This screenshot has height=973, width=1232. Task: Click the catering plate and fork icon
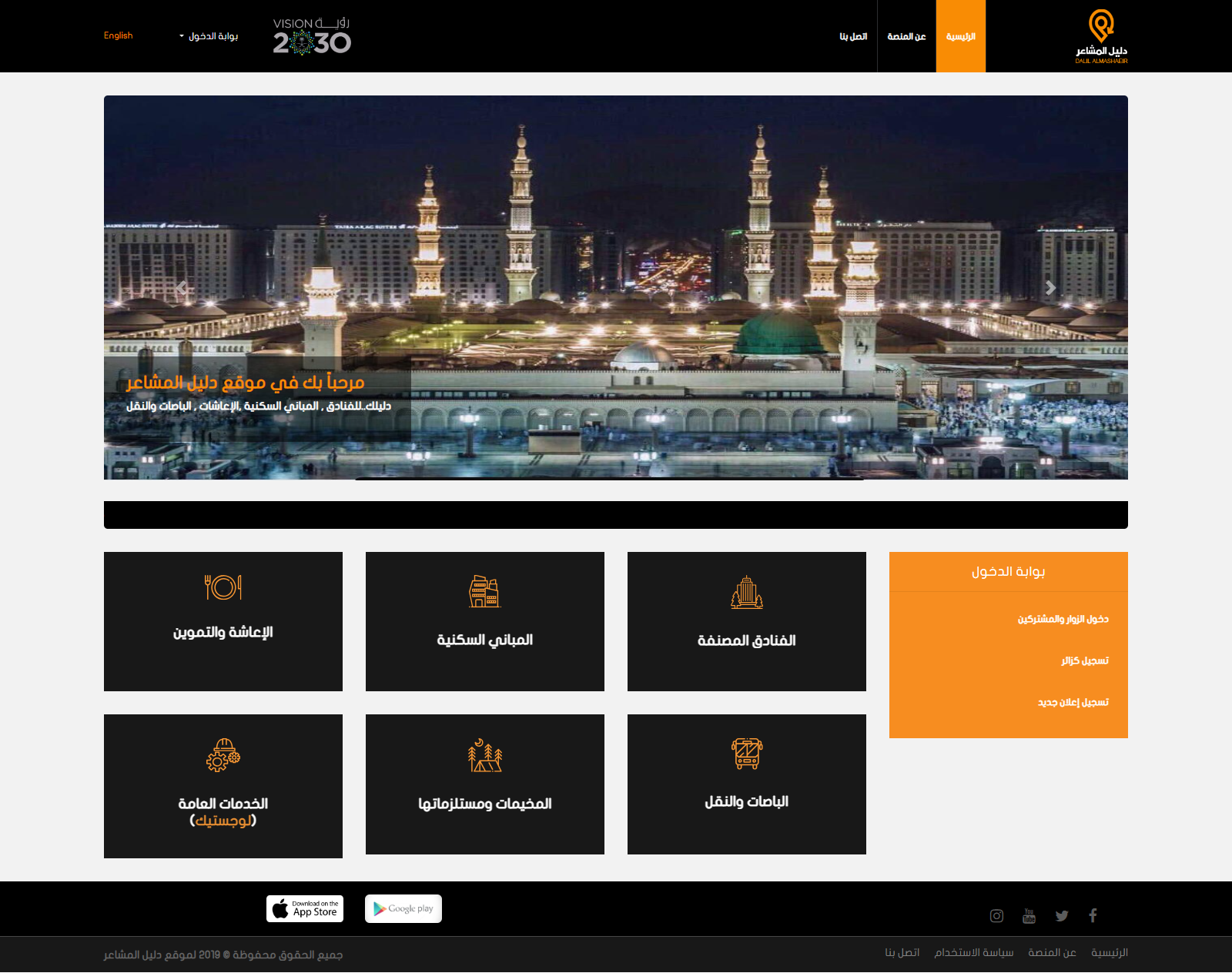[x=223, y=587]
